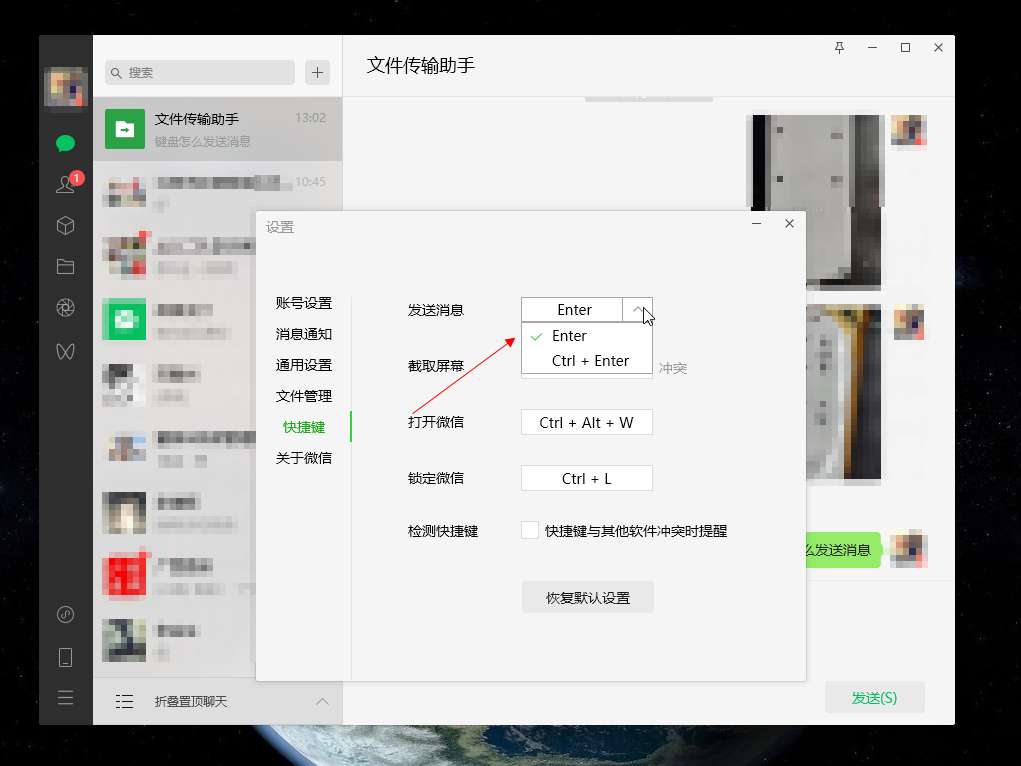The width and height of the screenshot is (1021, 766).
Task: Open Moments shutter icon in sidebar
Action: pyautogui.click(x=65, y=307)
